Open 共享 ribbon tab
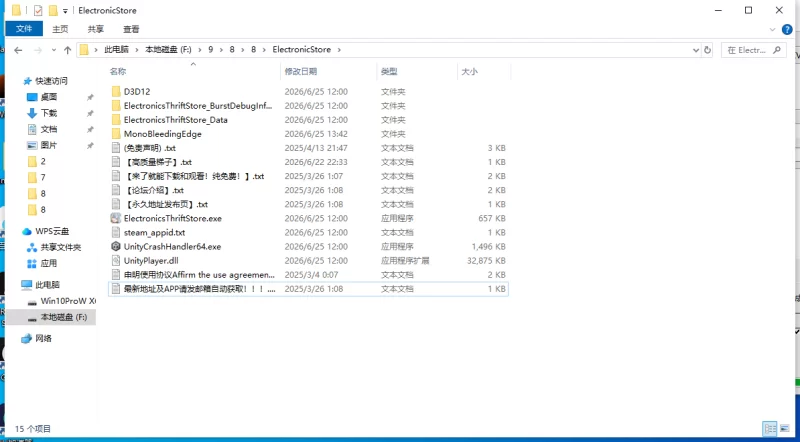The height and width of the screenshot is (442, 800). [x=95, y=29]
